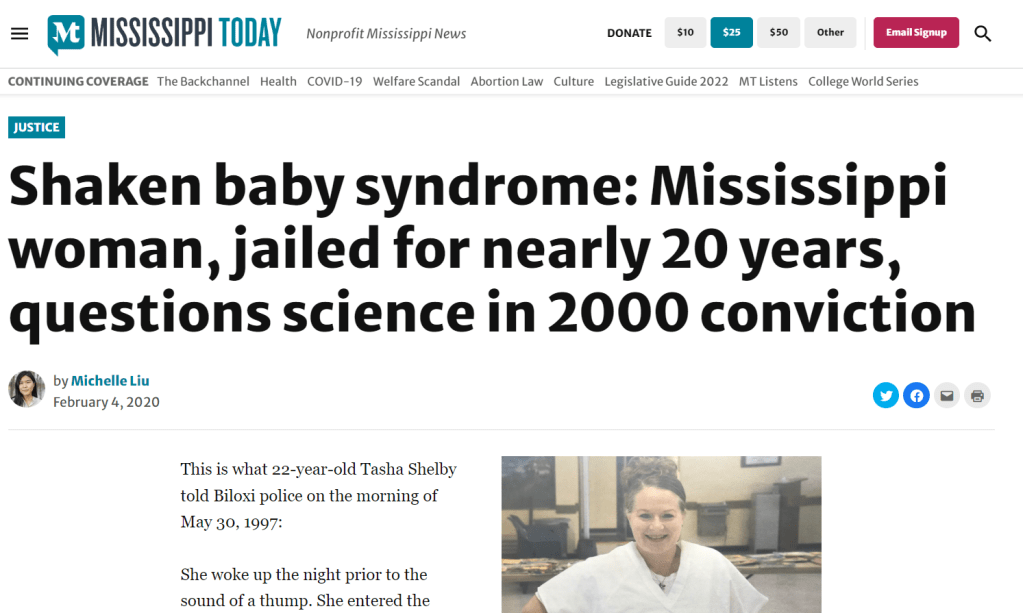
Task: Print this article
Action: point(977,395)
